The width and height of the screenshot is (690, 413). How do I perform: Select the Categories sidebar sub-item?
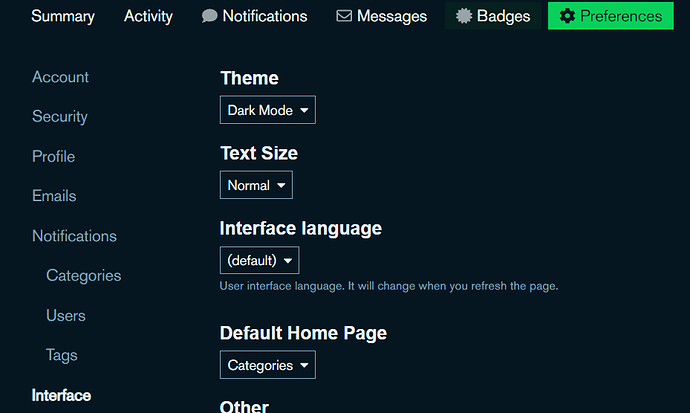(83, 275)
